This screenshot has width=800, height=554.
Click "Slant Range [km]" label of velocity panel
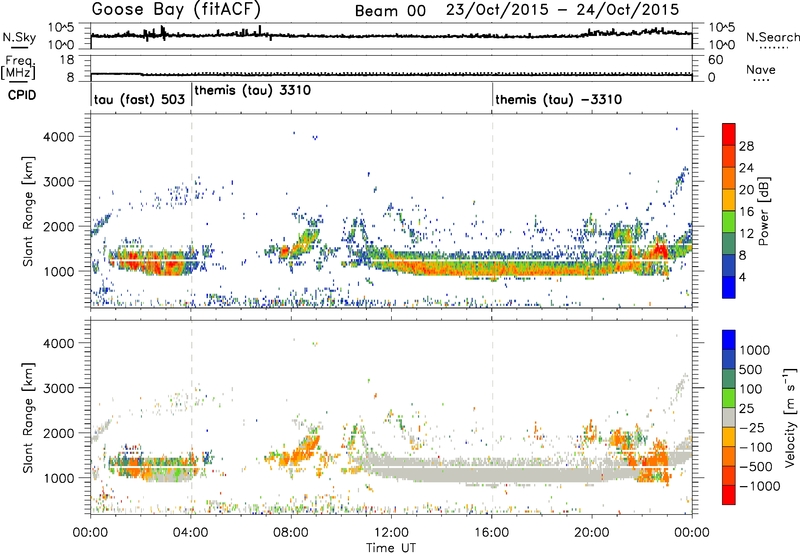click(29, 417)
